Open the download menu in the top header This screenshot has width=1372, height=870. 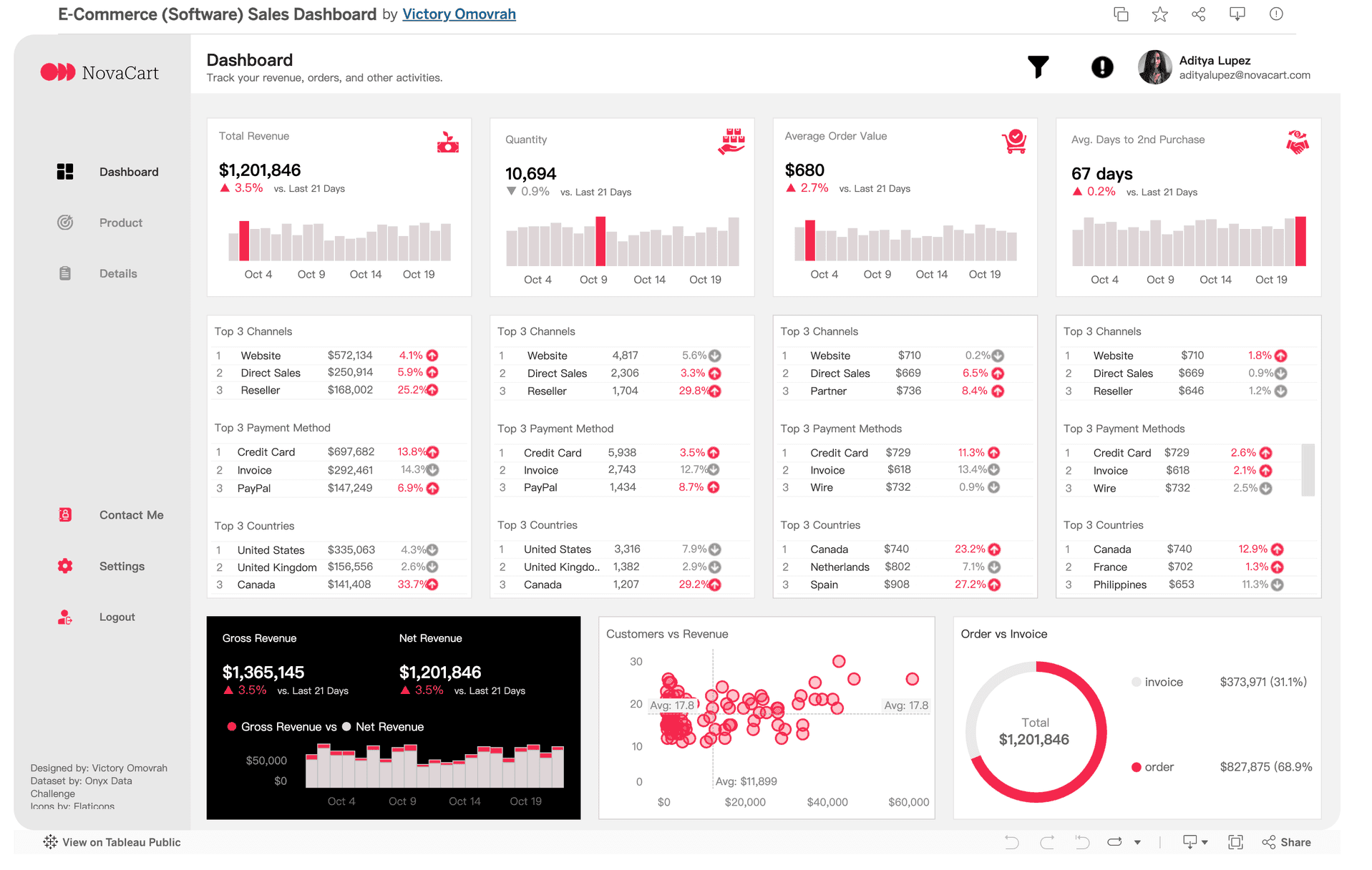(x=1237, y=14)
